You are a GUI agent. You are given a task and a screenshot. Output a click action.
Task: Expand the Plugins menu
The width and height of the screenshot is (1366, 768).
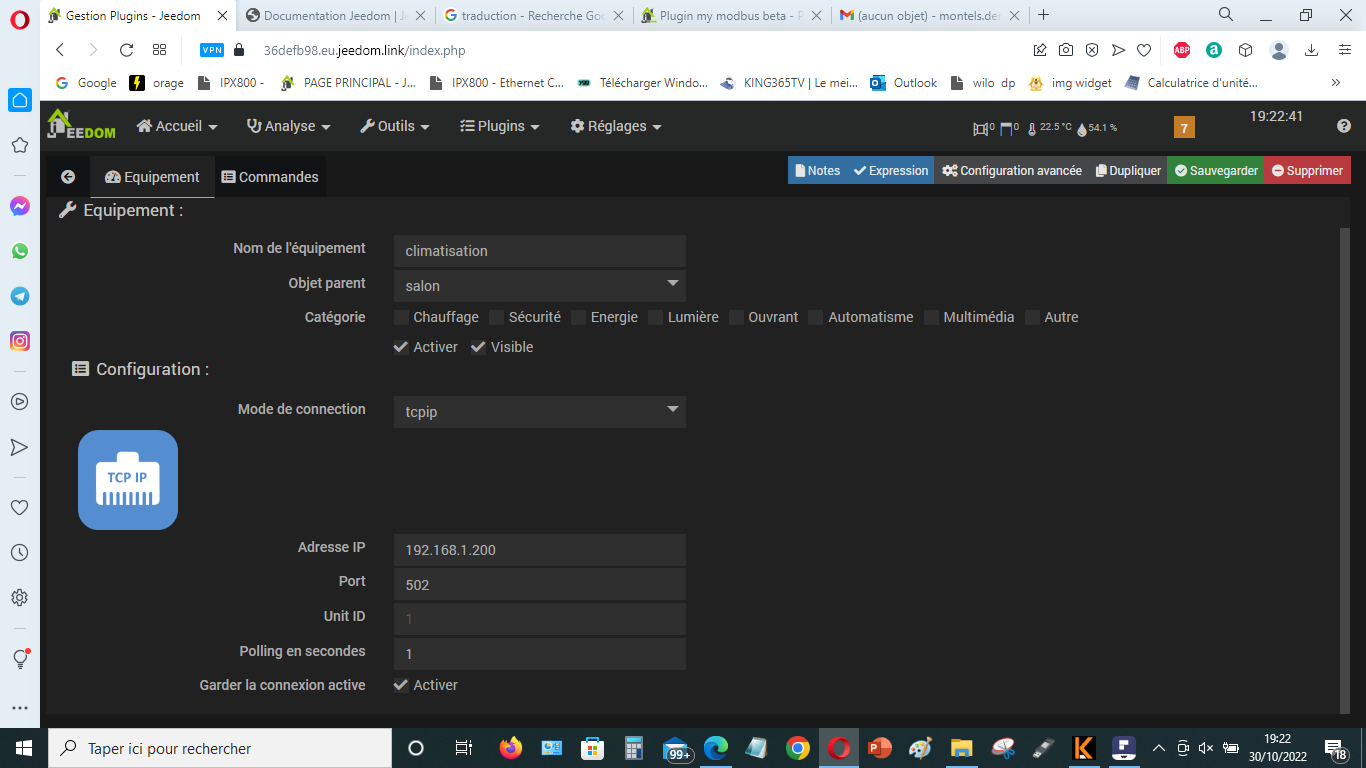(500, 126)
